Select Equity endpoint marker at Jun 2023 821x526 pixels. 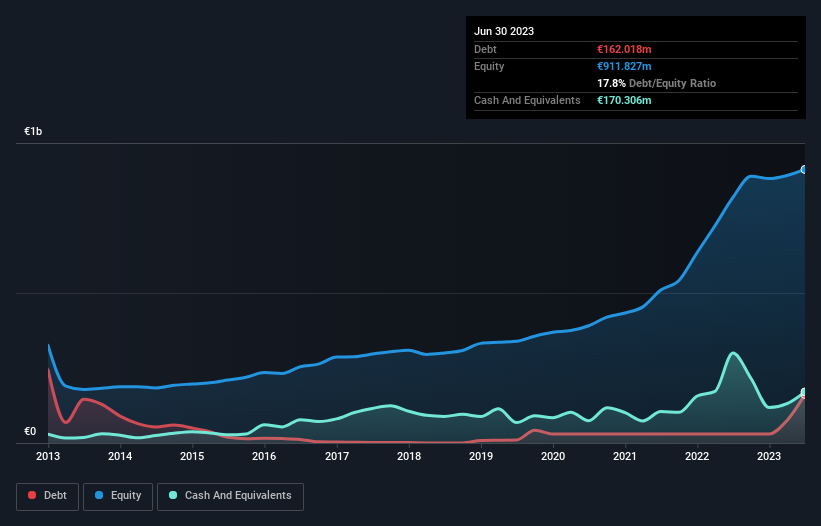point(804,170)
